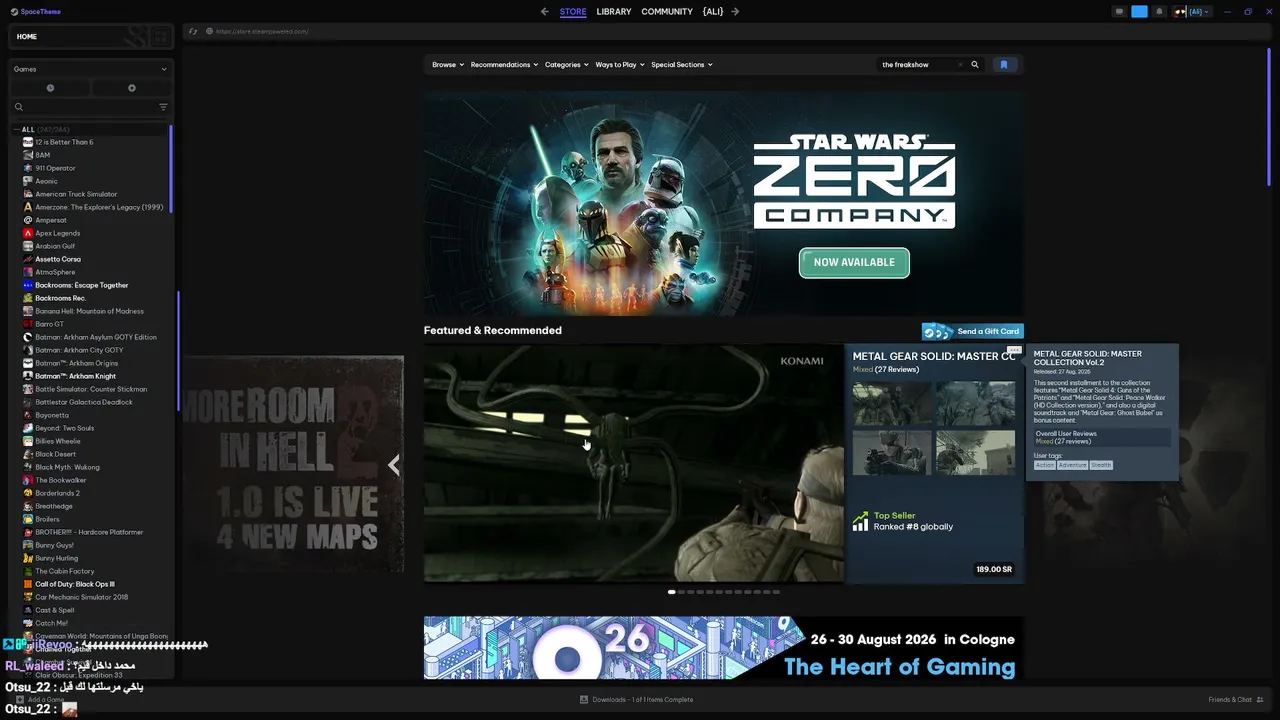Show previous featured game
Screen dimensions: 1280x720
click(x=394, y=465)
